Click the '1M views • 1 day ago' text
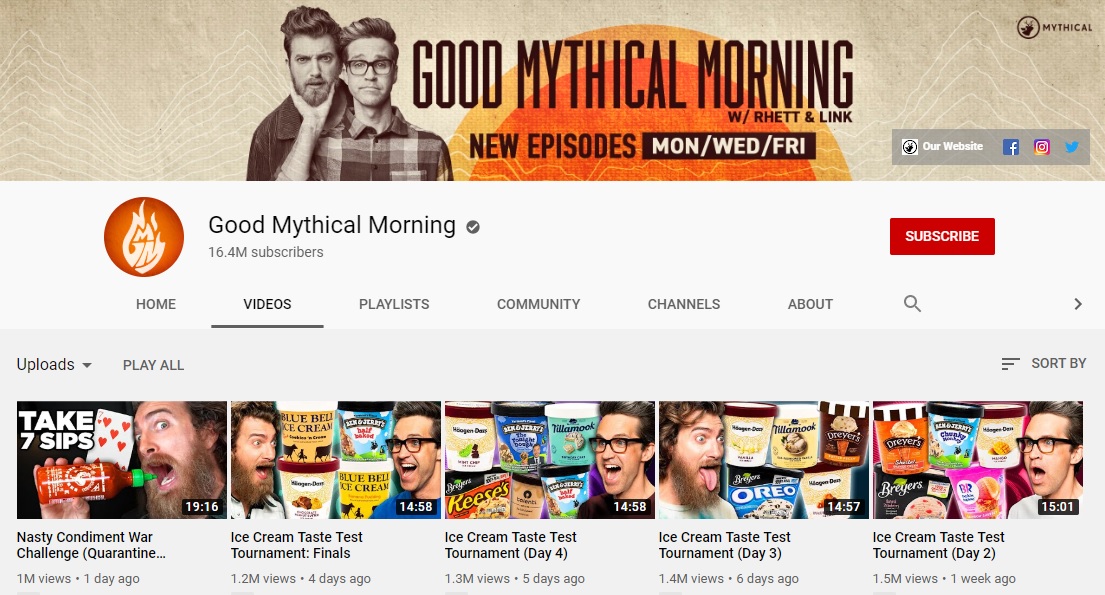 pos(78,579)
